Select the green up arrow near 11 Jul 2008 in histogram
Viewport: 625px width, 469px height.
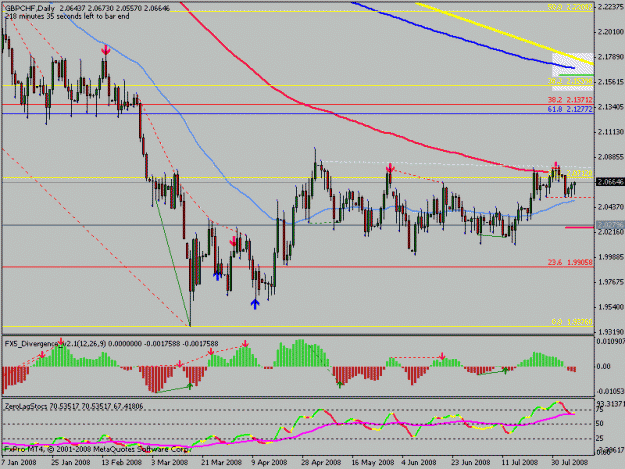click(x=505, y=370)
